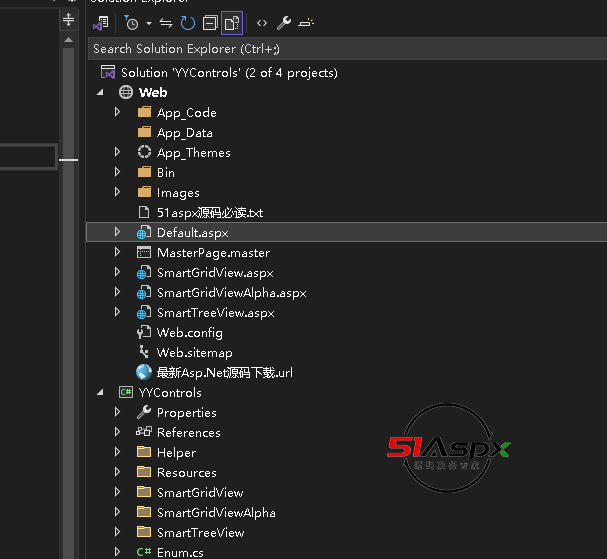Open the Pending Changes Filter dropdown arrow
This screenshot has width=607, height=559.
148,22
